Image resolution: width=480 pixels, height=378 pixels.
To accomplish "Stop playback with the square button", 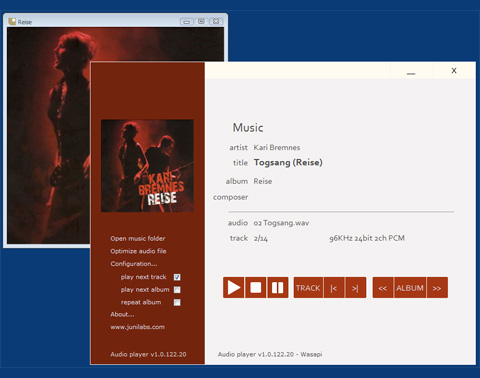I will click(x=256, y=287).
